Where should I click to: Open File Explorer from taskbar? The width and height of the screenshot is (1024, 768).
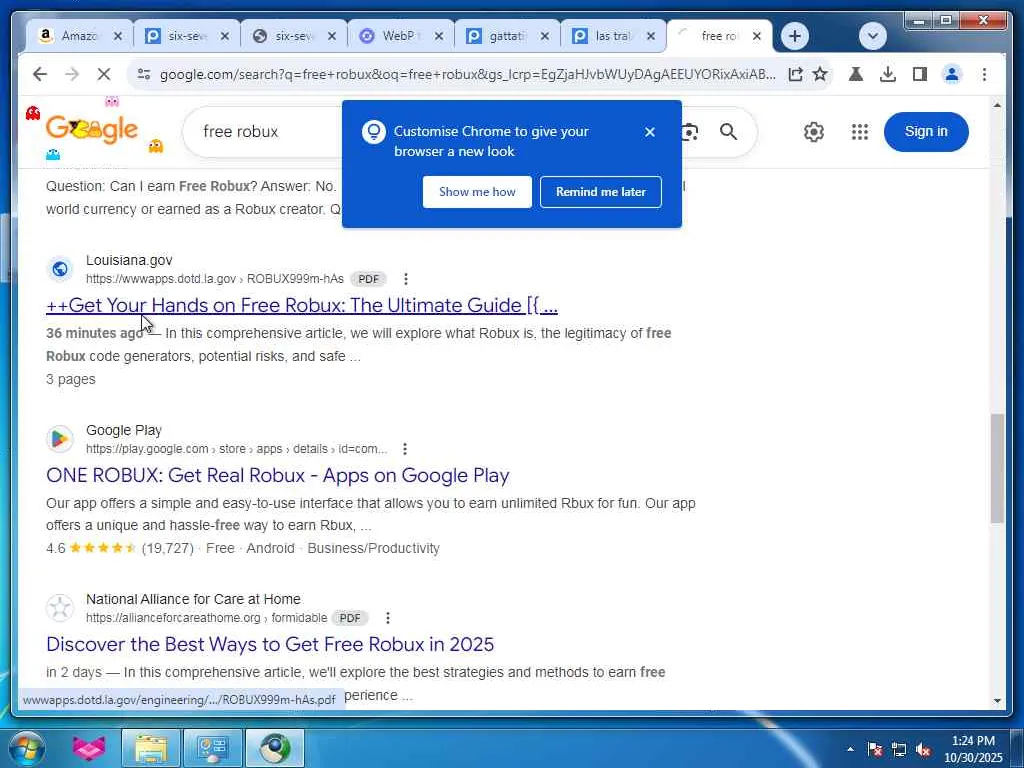[x=151, y=748]
